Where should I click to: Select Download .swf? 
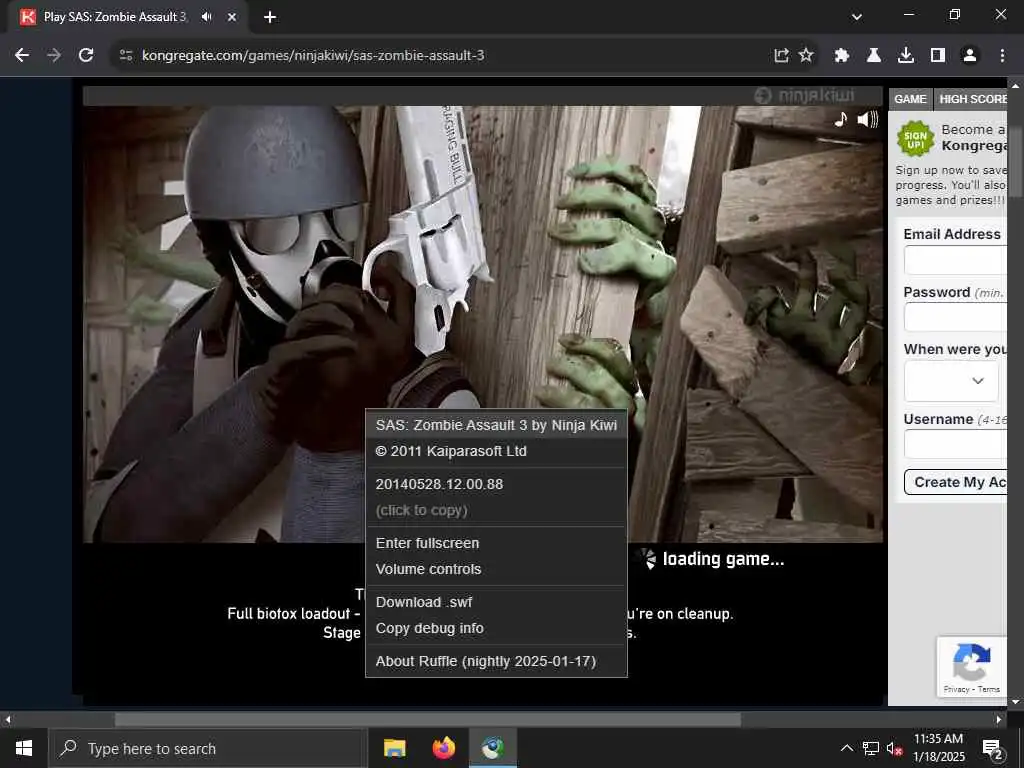tap(496, 602)
